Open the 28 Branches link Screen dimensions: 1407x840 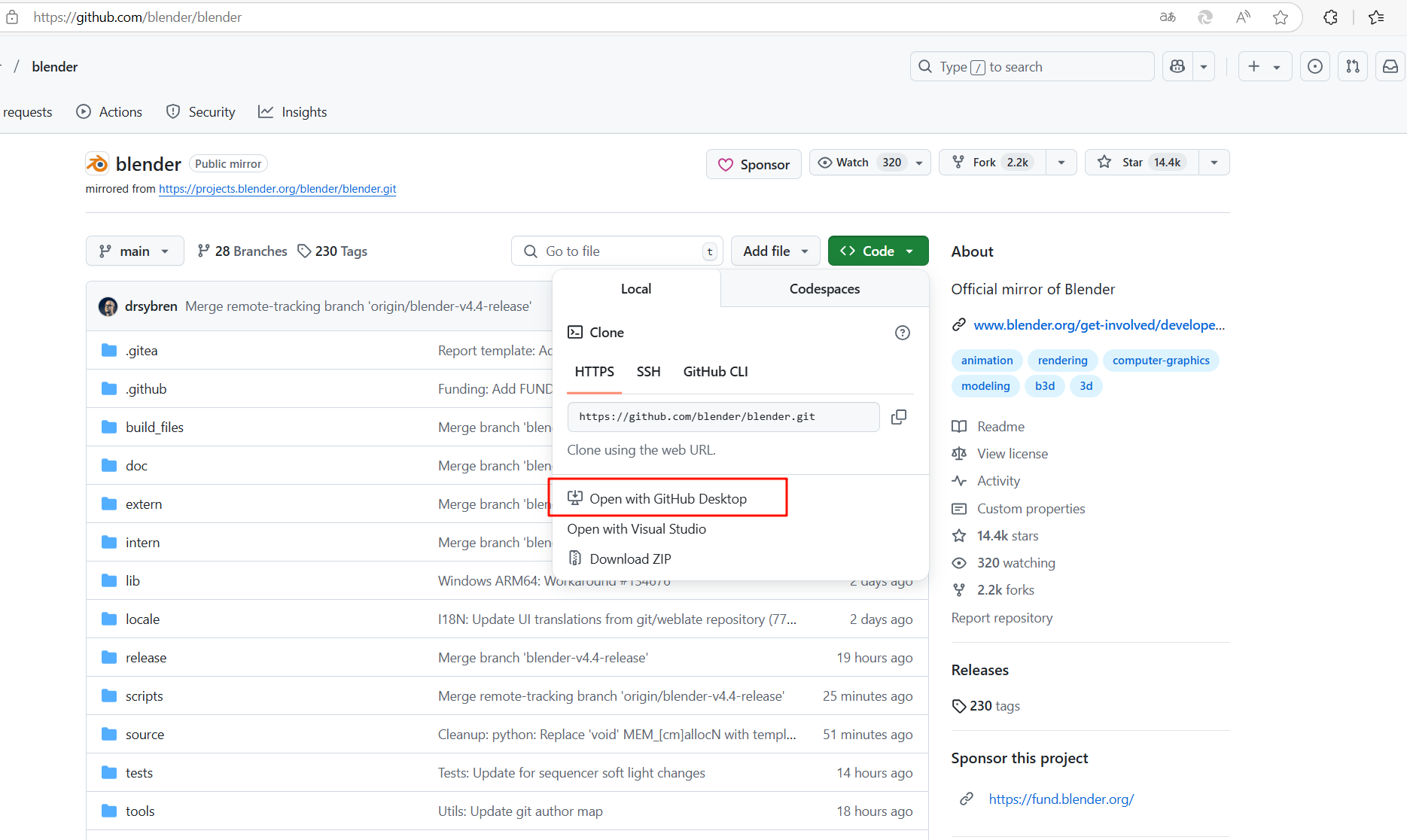click(242, 251)
